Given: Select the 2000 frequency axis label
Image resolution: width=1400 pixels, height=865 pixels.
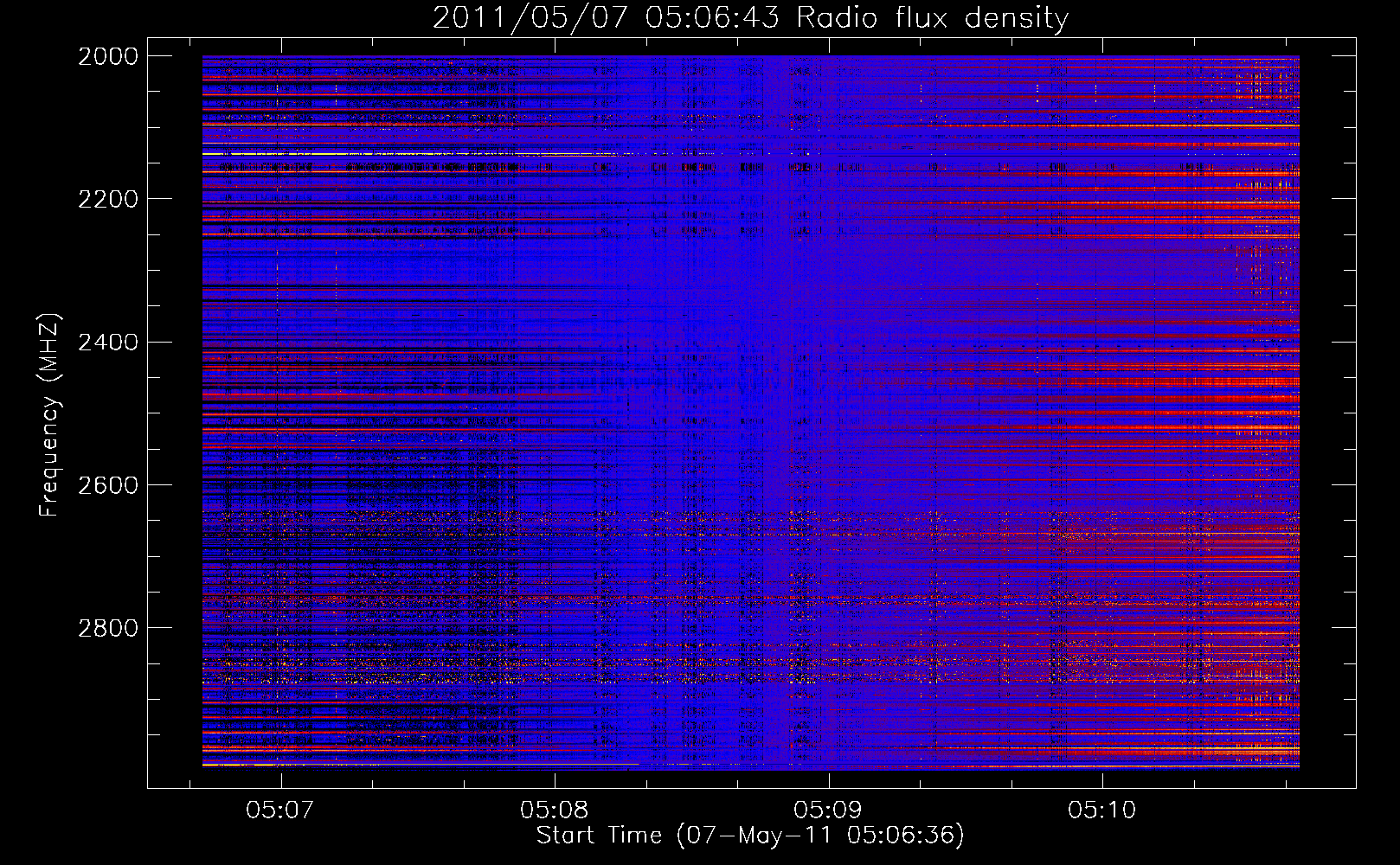Looking at the screenshot, I should coord(108,56).
